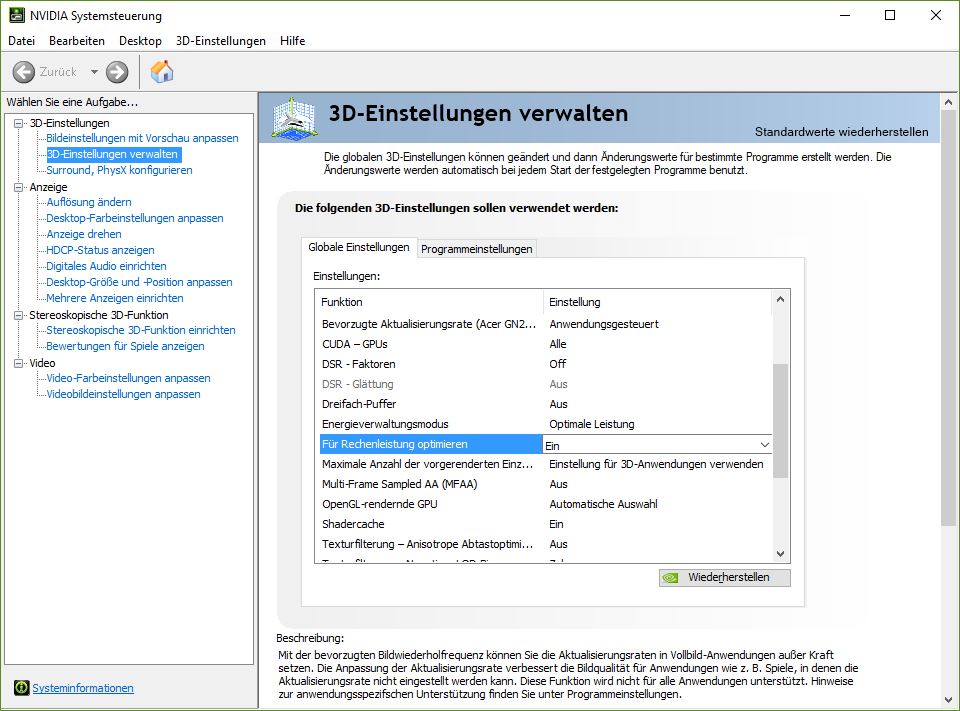The height and width of the screenshot is (711, 960).
Task: Open the Back history dropdown arrow
Action: click(94, 72)
